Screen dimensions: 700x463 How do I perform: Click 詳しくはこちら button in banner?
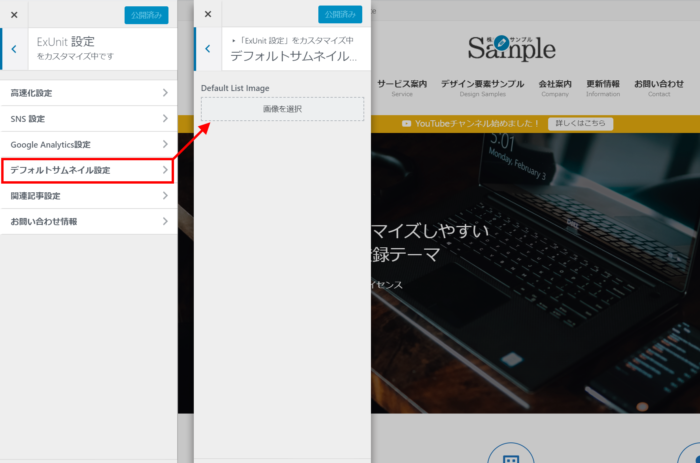[x=580, y=123]
